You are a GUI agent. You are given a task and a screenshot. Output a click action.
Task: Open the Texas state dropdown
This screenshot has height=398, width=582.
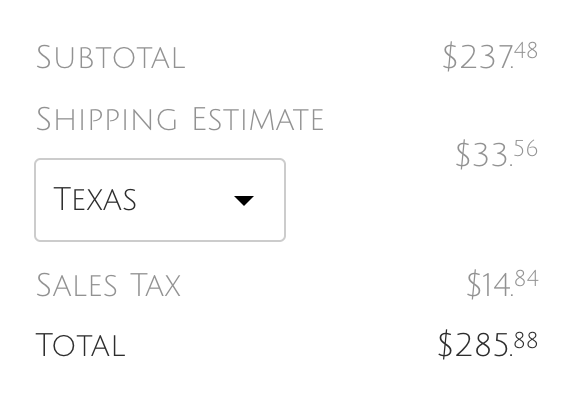coord(160,200)
